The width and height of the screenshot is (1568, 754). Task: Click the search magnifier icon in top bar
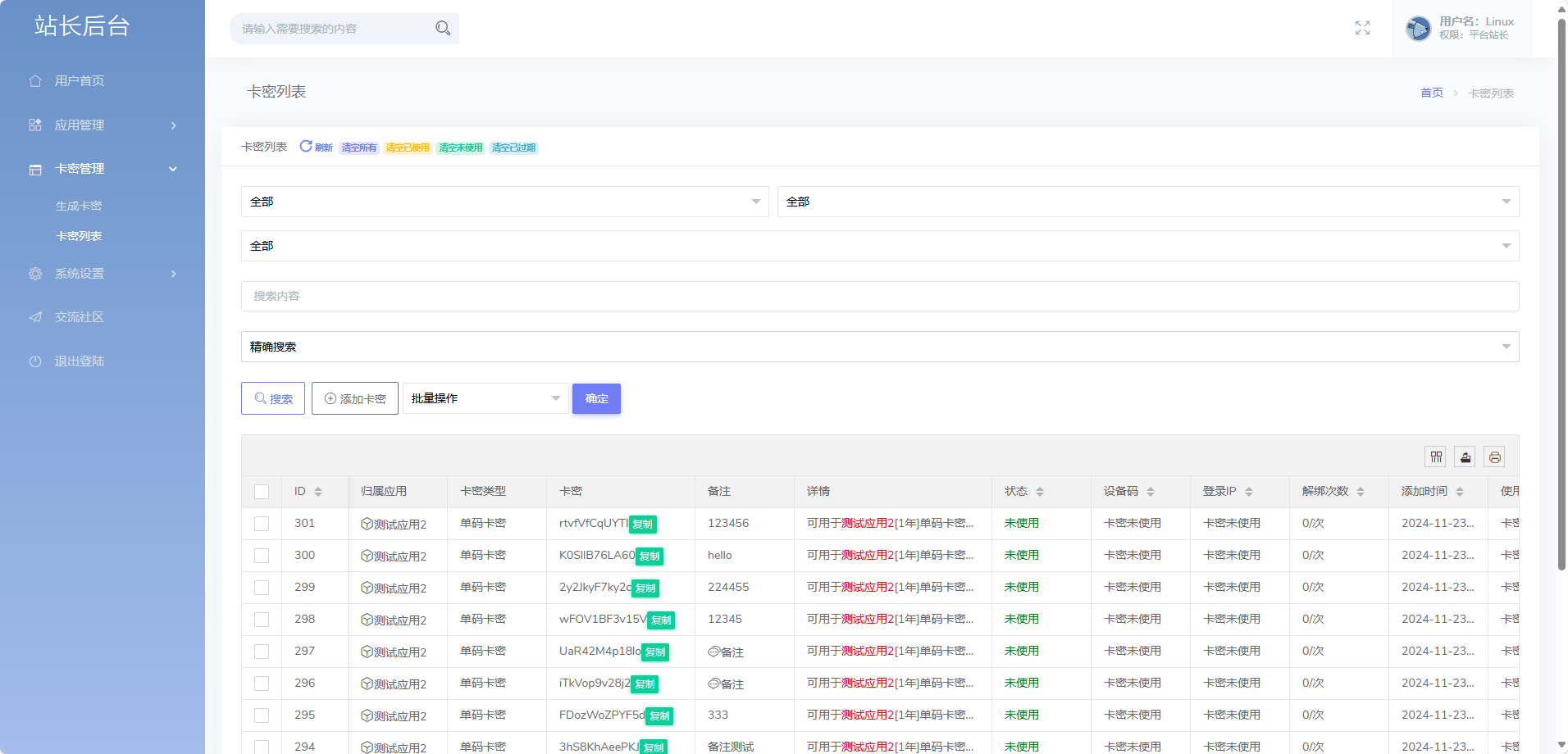pyautogui.click(x=443, y=29)
